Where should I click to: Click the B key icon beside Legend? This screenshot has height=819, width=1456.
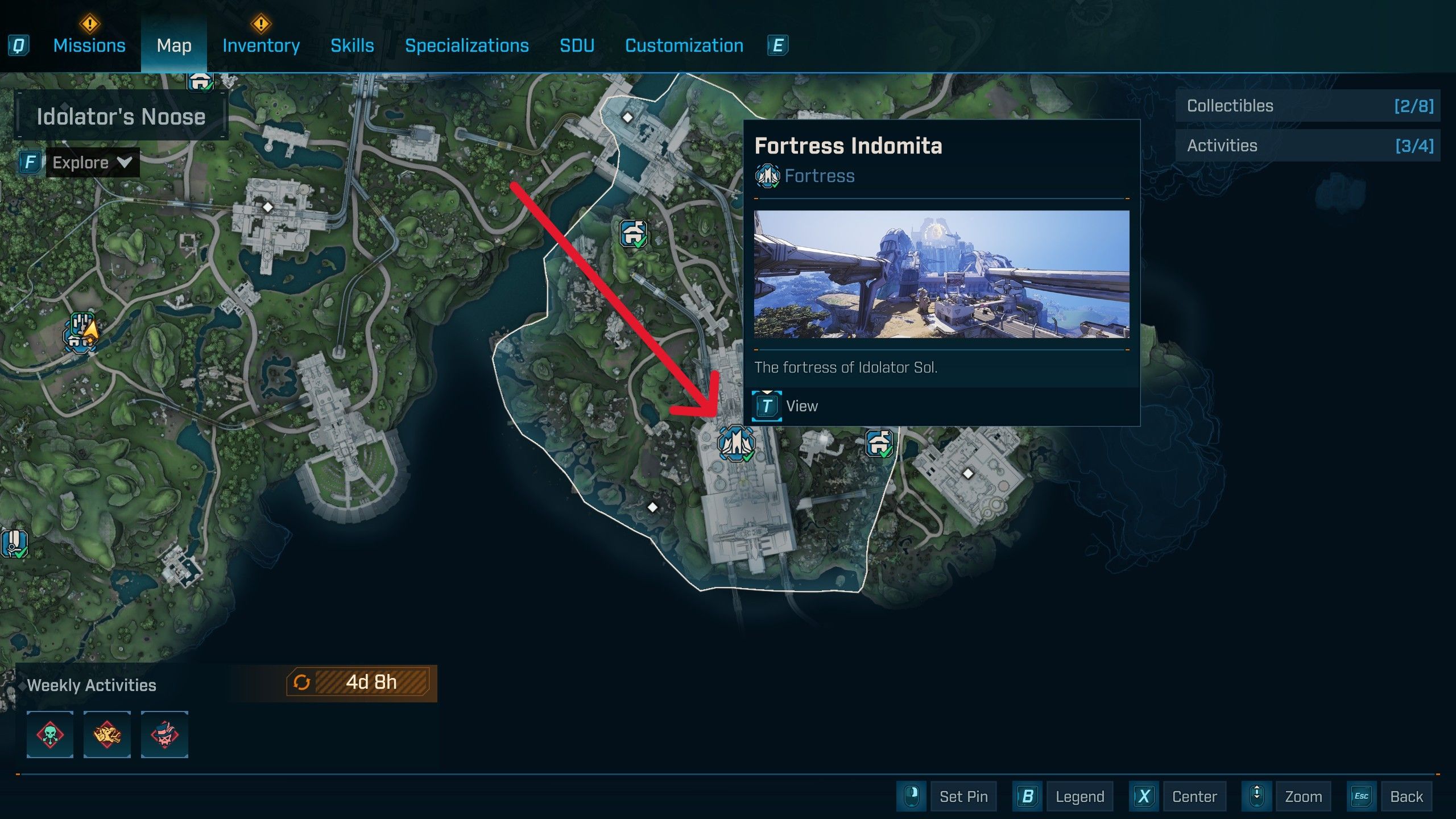click(1027, 796)
